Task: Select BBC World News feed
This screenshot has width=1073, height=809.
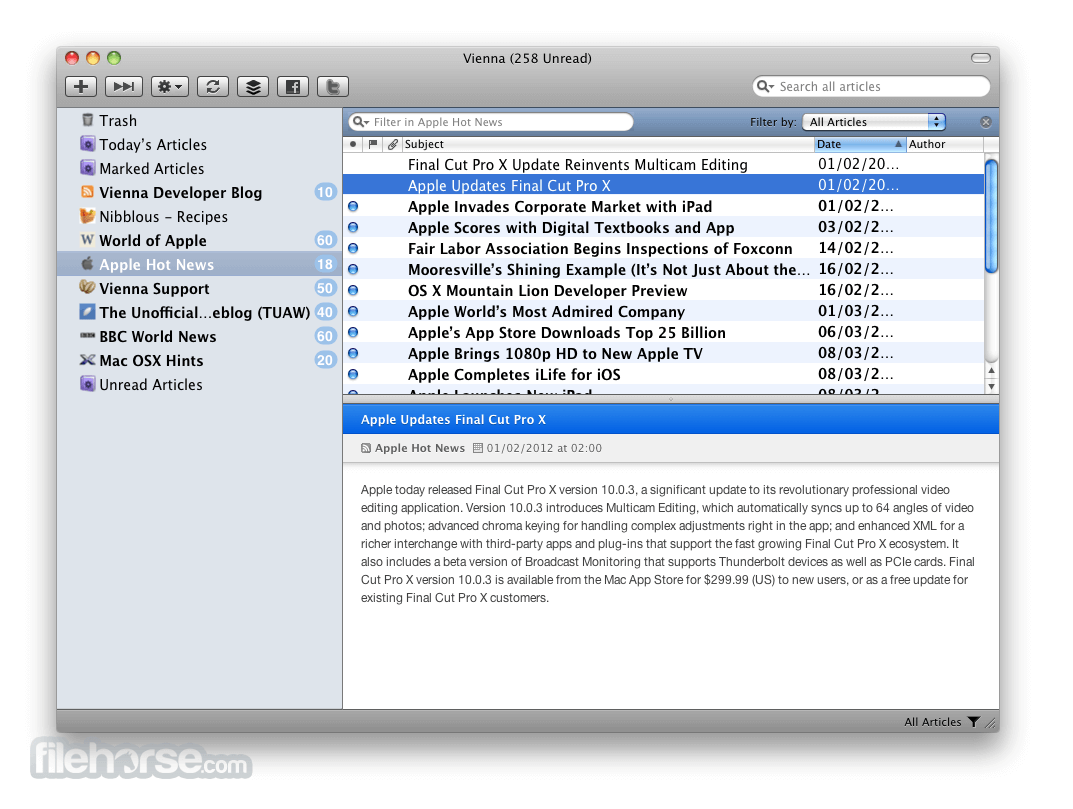Action: tap(199, 336)
